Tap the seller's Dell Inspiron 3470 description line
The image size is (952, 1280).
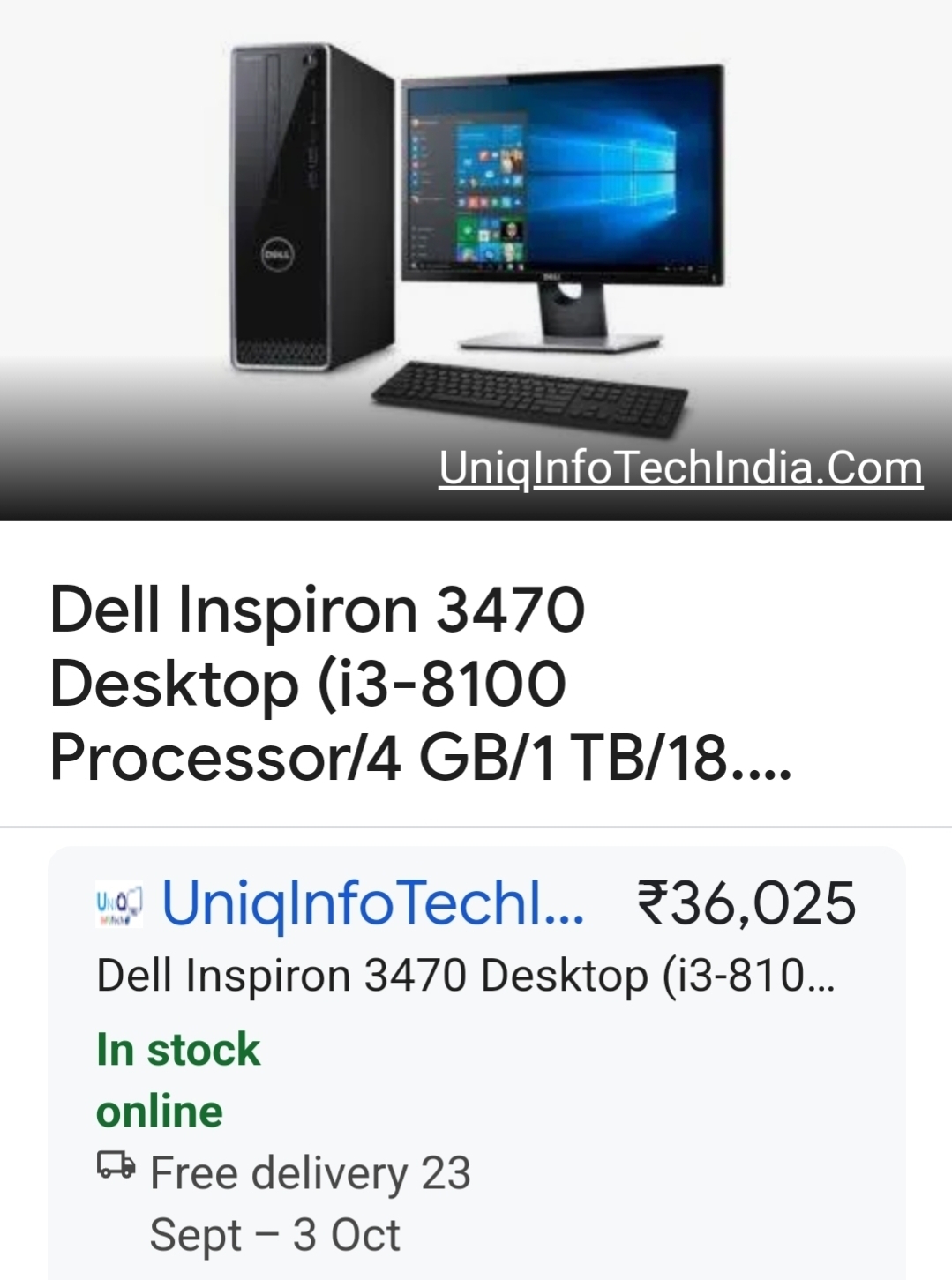[465, 977]
